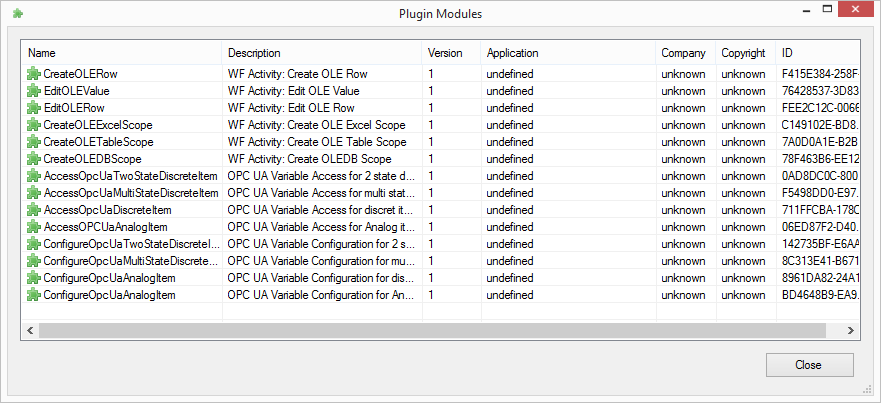Click the puzzle icon beside CreateOLERow
The width and height of the screenshot is (881, 403).
(x=34, y=74)
